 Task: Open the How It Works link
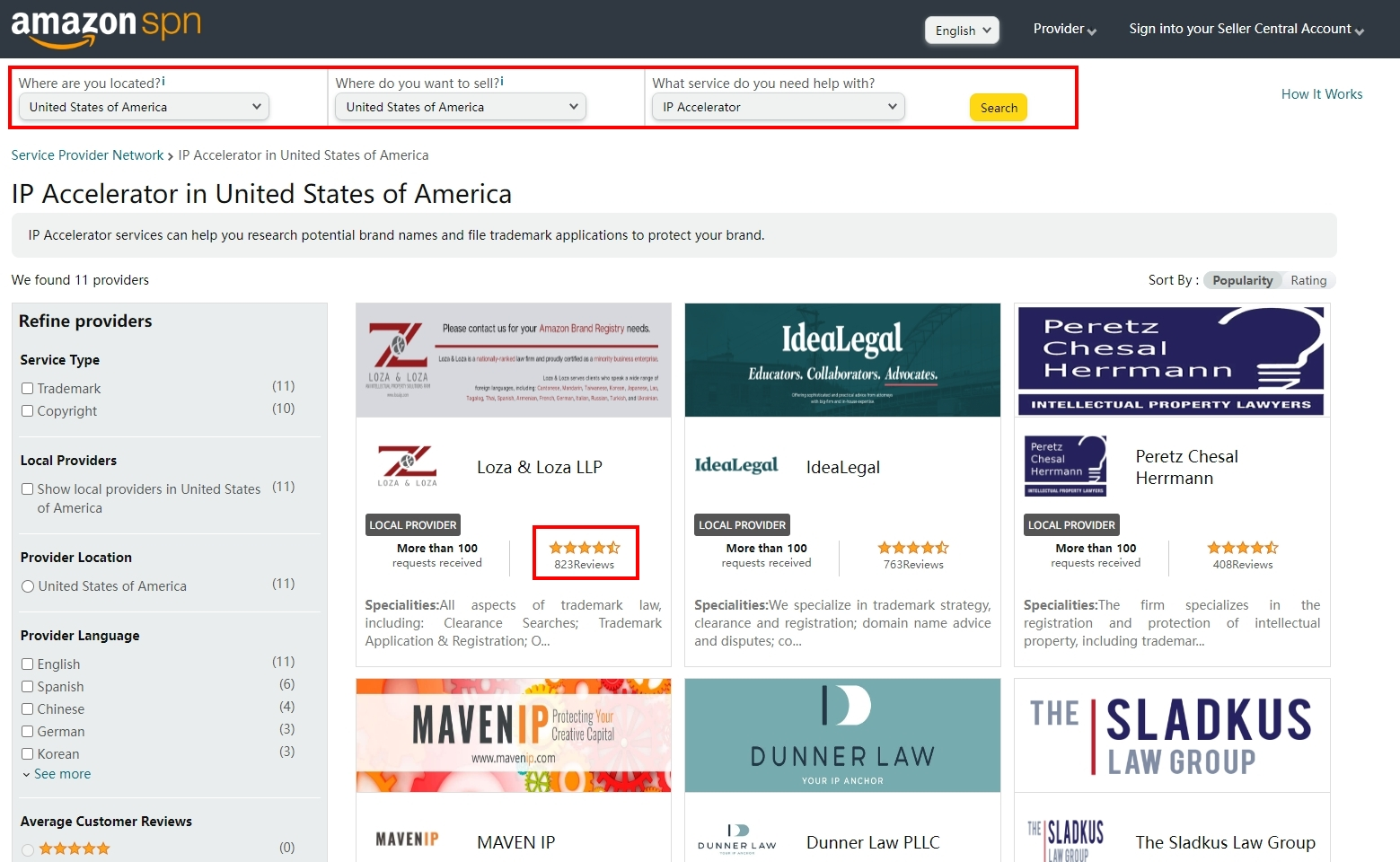pyautogui.click(x=1321, y=94)
